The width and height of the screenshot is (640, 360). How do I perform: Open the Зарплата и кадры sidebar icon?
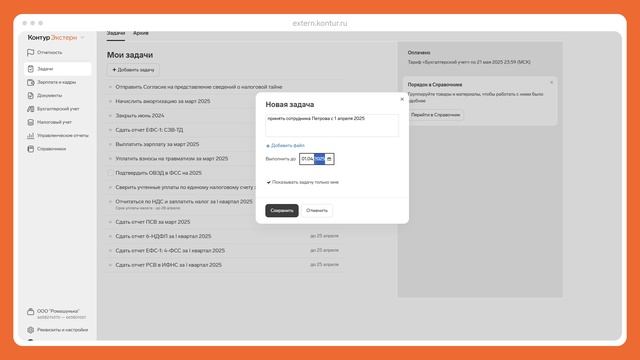coord(31,82)
